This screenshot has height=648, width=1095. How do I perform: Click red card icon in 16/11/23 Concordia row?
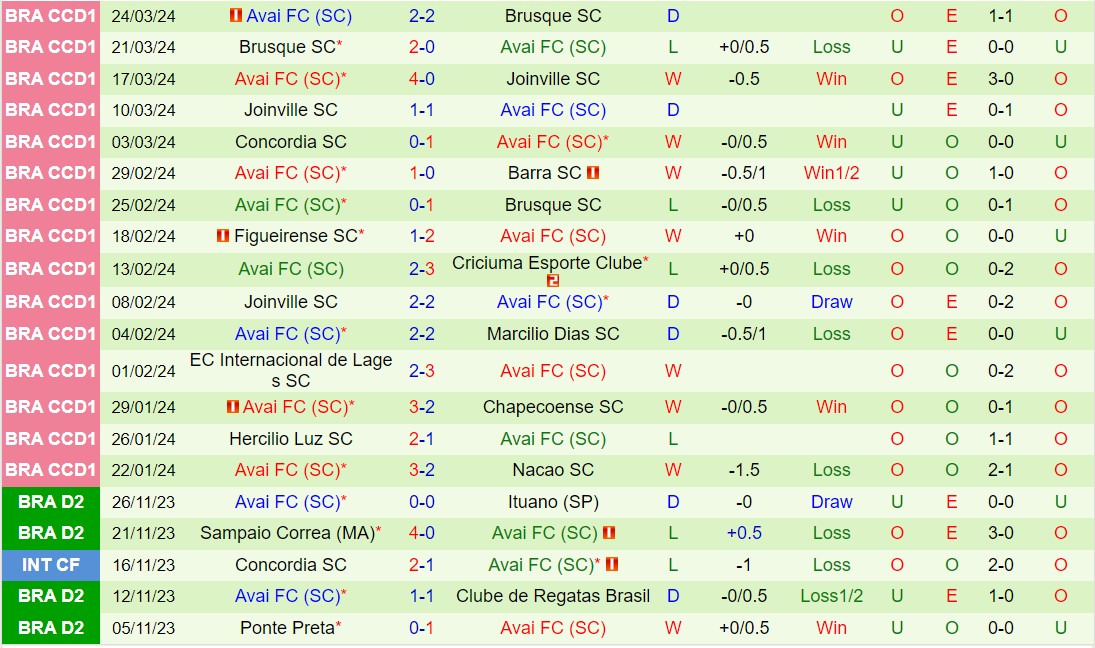pos(613,565)
